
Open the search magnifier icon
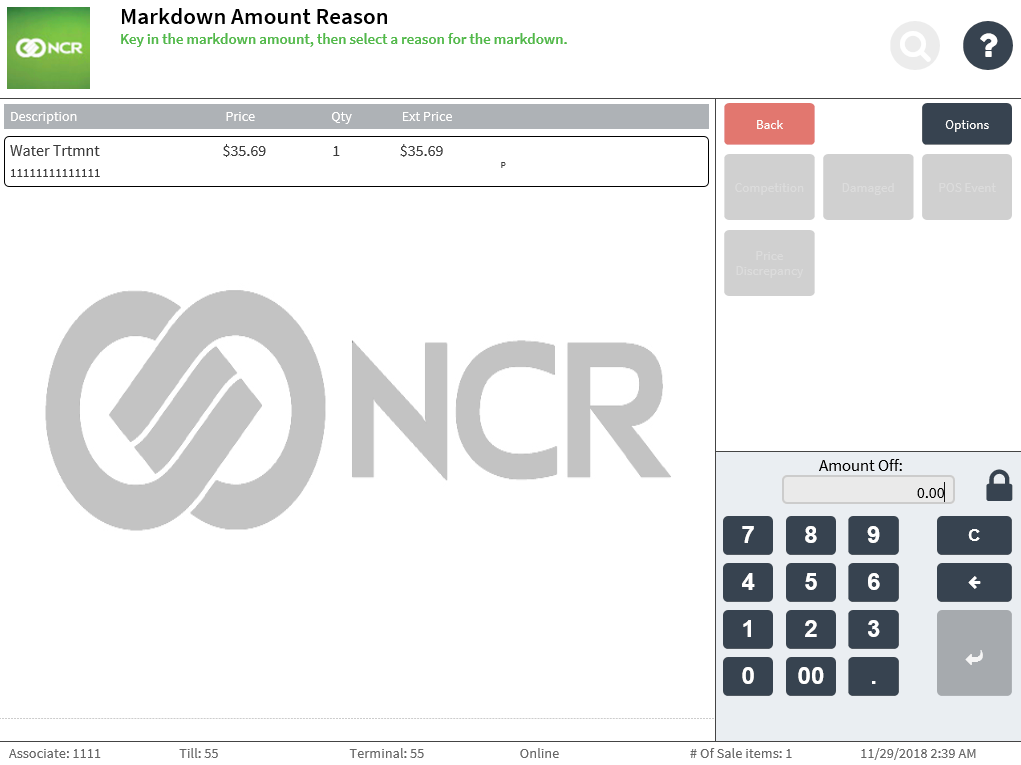pyautogui.click(x=914, y=46)
